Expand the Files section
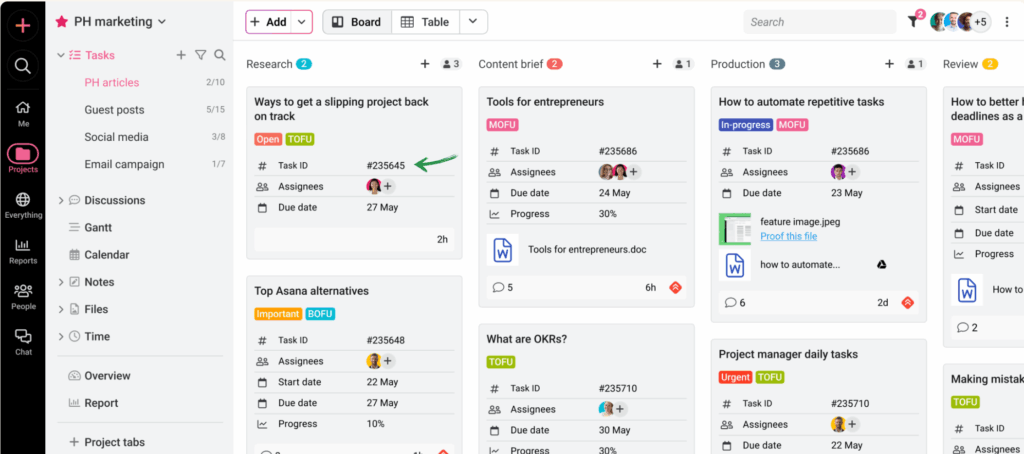 61,310
